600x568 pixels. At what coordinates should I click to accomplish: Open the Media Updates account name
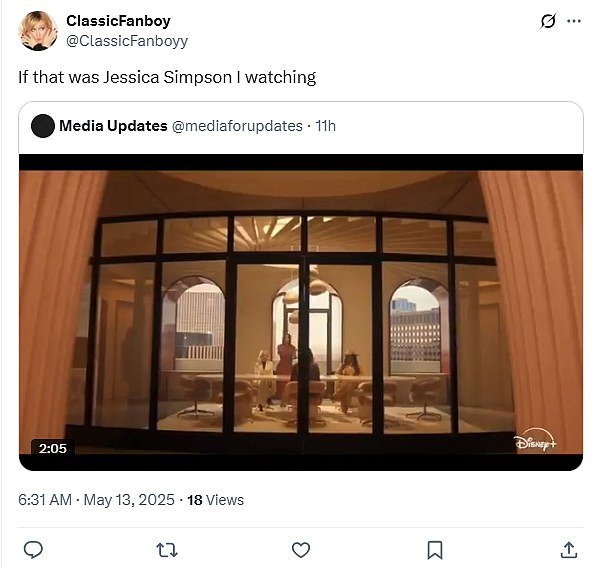point(113,126)
